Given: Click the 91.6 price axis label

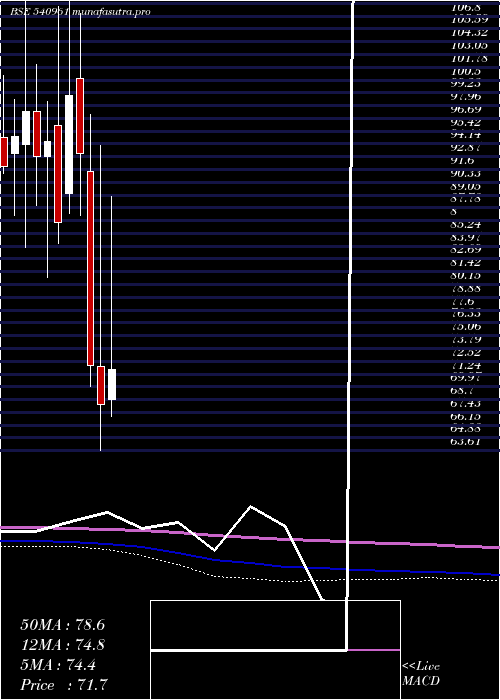Looking at the screenshot, I should (x=463, y=161).
